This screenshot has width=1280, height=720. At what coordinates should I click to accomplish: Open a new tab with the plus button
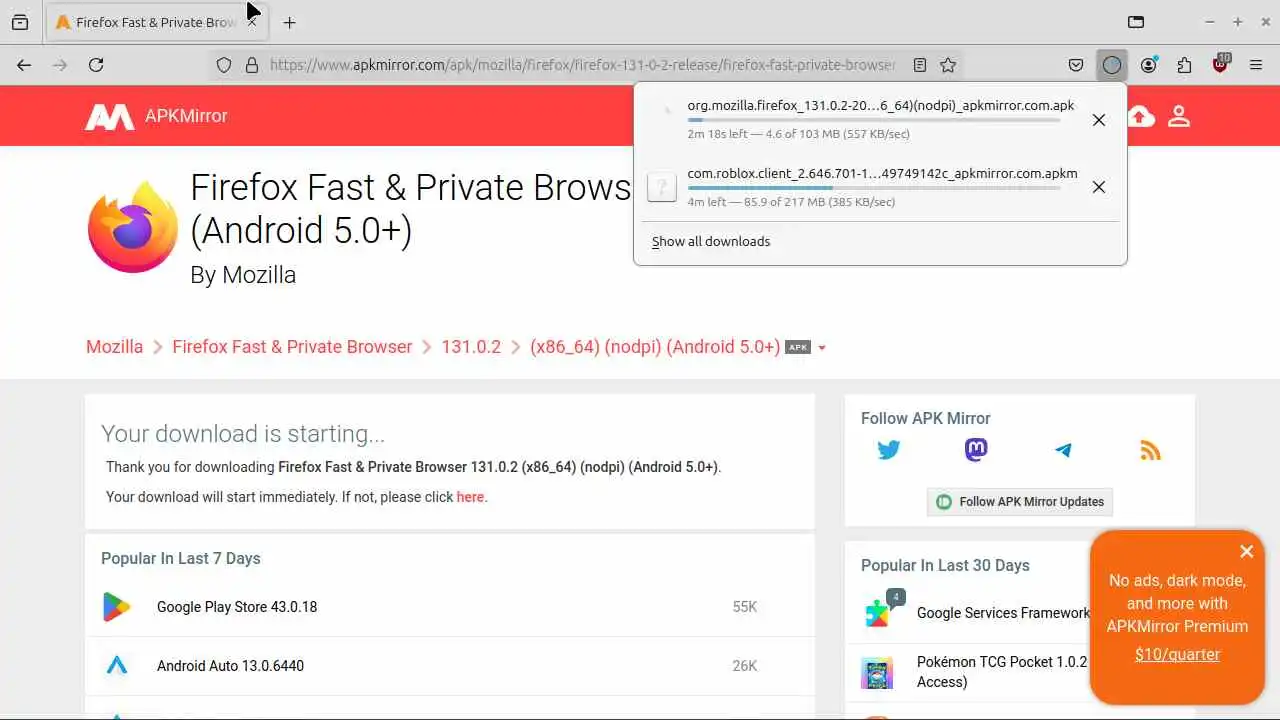tap(289, 22)
